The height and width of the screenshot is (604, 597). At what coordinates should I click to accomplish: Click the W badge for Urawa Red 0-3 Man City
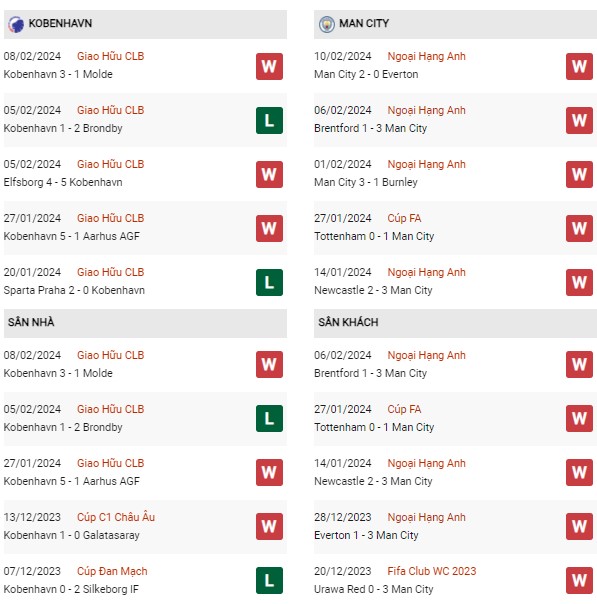[x=579, y=581]
